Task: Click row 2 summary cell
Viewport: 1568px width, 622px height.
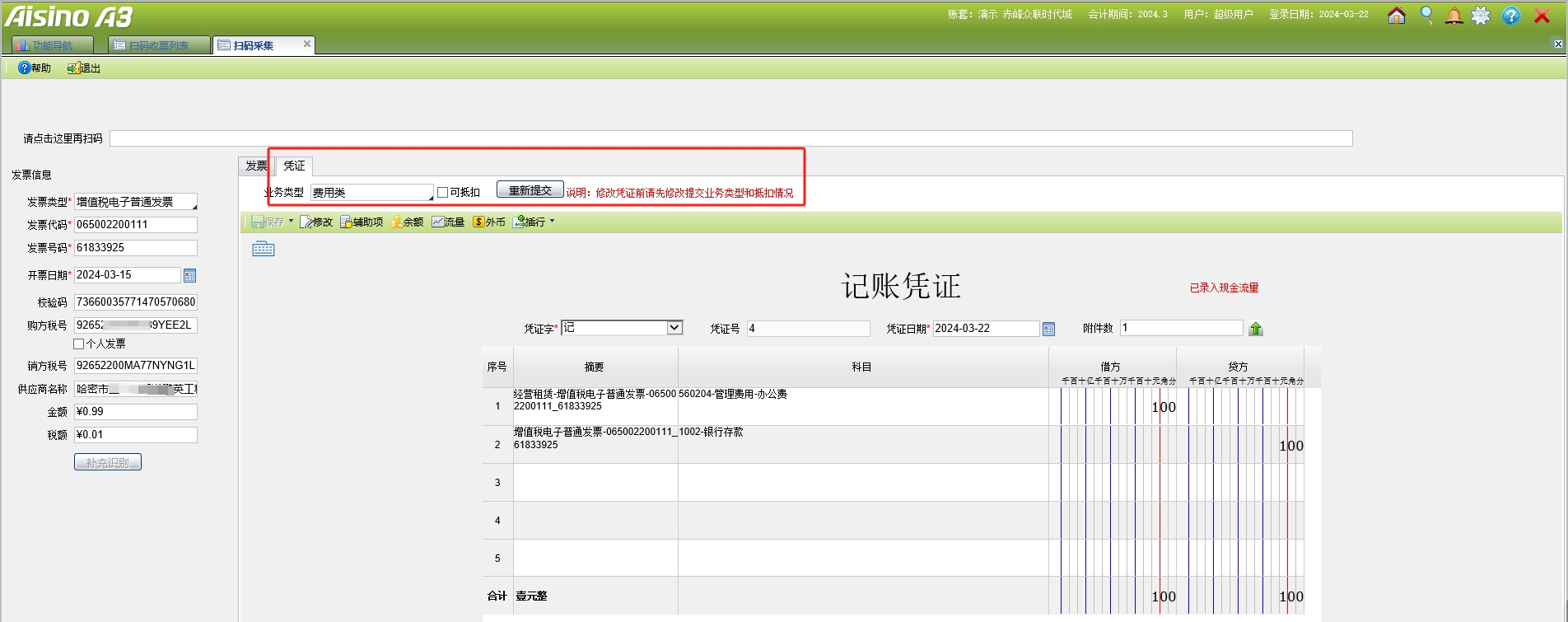Action: 595,444
